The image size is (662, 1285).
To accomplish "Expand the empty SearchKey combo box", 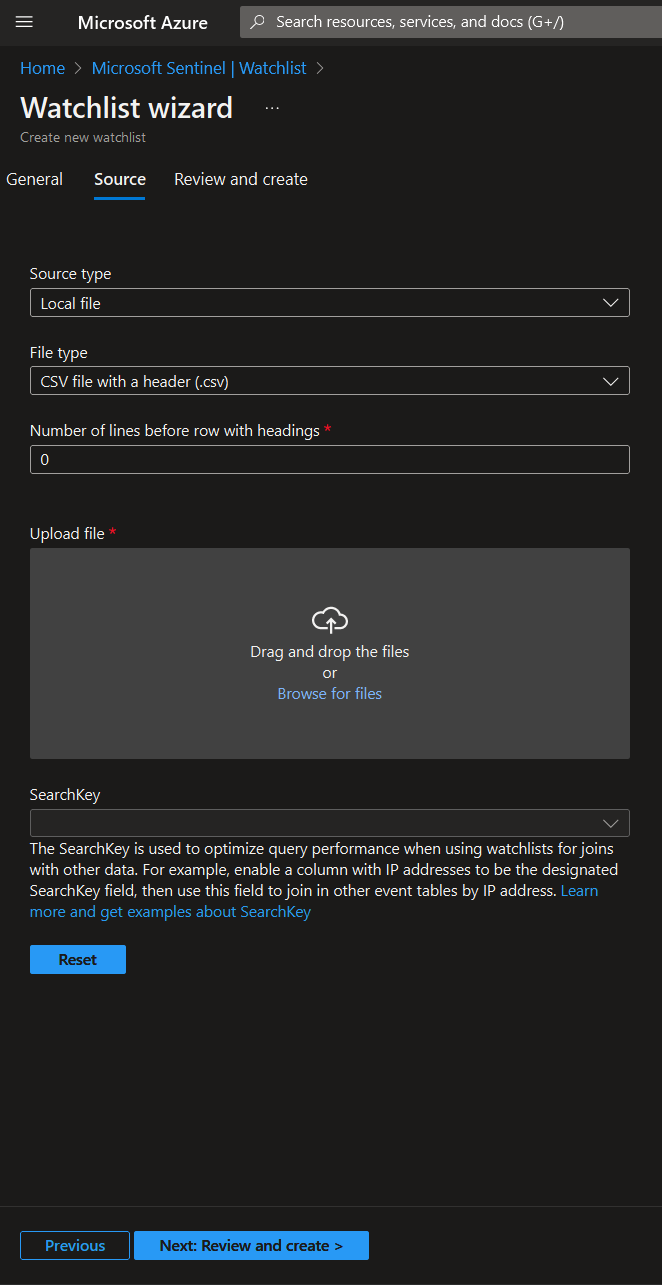I will (x=310, y=823).
